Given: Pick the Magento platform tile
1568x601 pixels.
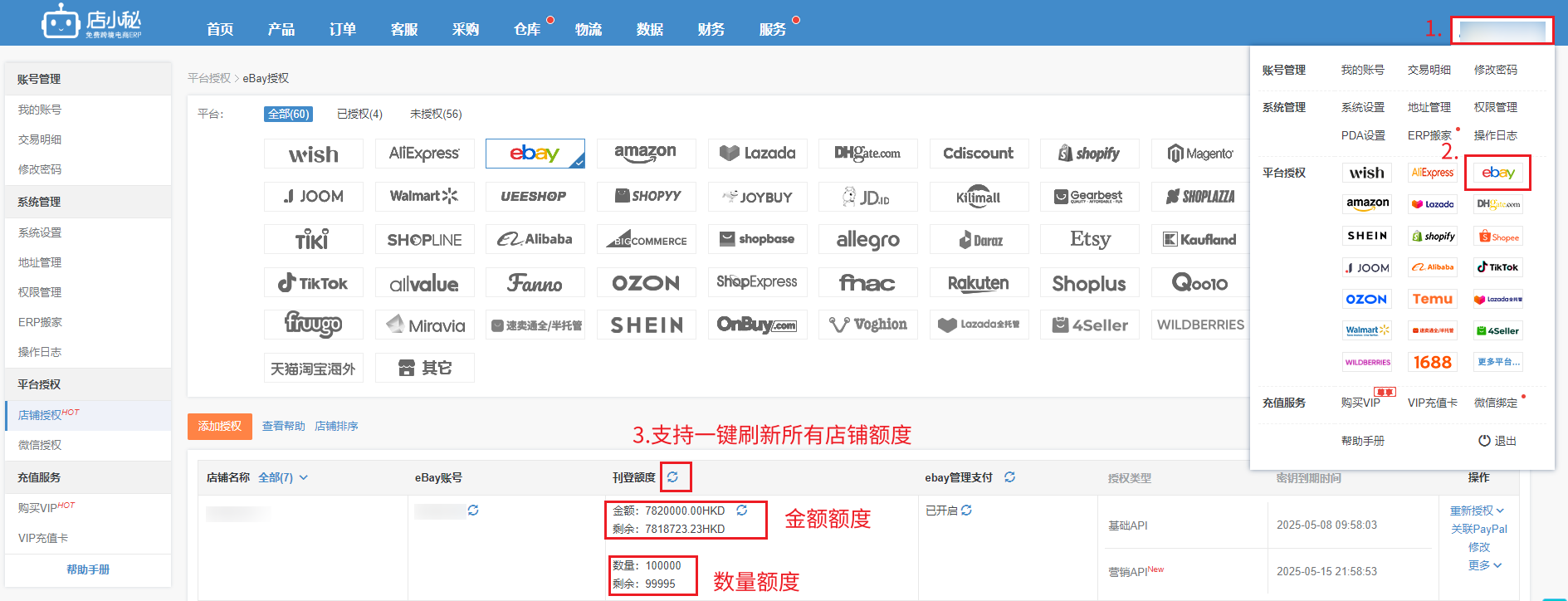Looking at the screenshot, I should tap(1200, 154).
